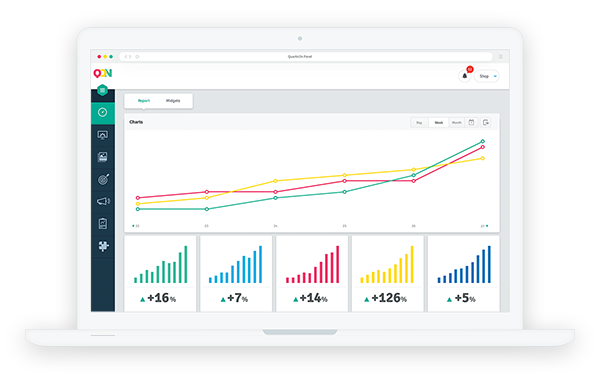The image size is (600, 374).
Task: Toggle the hexagon menu button
Action: (x=102, y=90)
